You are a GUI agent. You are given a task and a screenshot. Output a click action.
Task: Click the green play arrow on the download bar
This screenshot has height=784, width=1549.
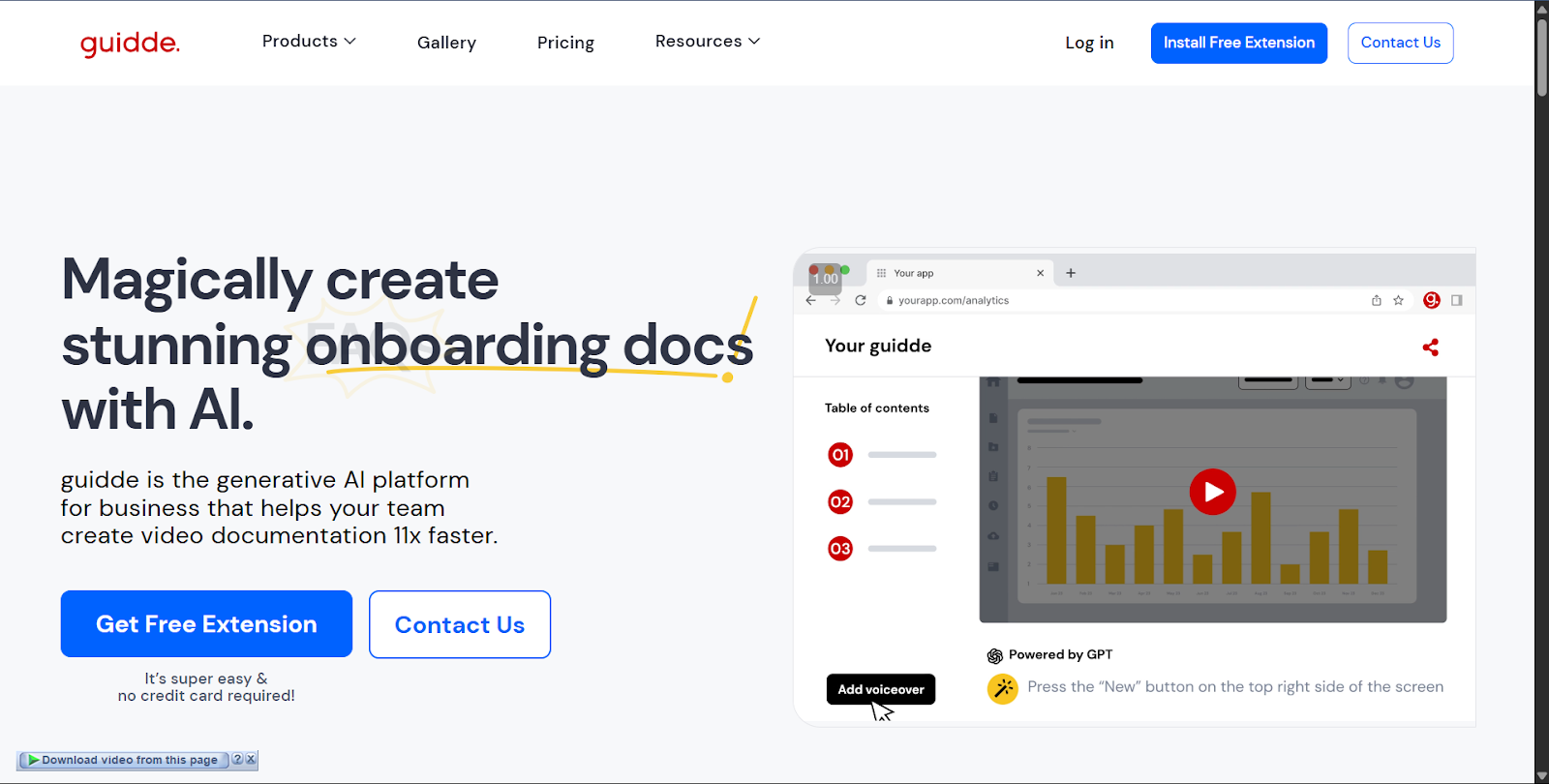(33, 760)
